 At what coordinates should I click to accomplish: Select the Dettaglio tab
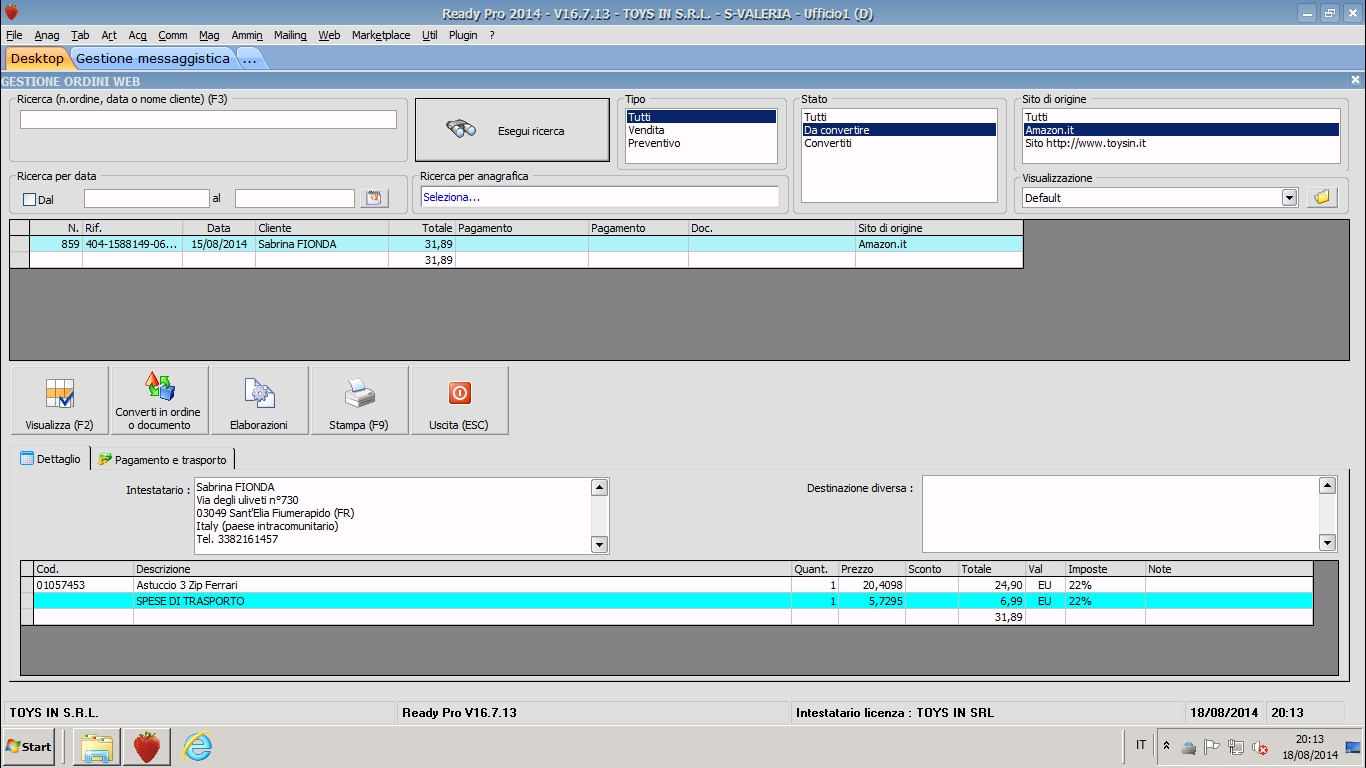[51, 459]
